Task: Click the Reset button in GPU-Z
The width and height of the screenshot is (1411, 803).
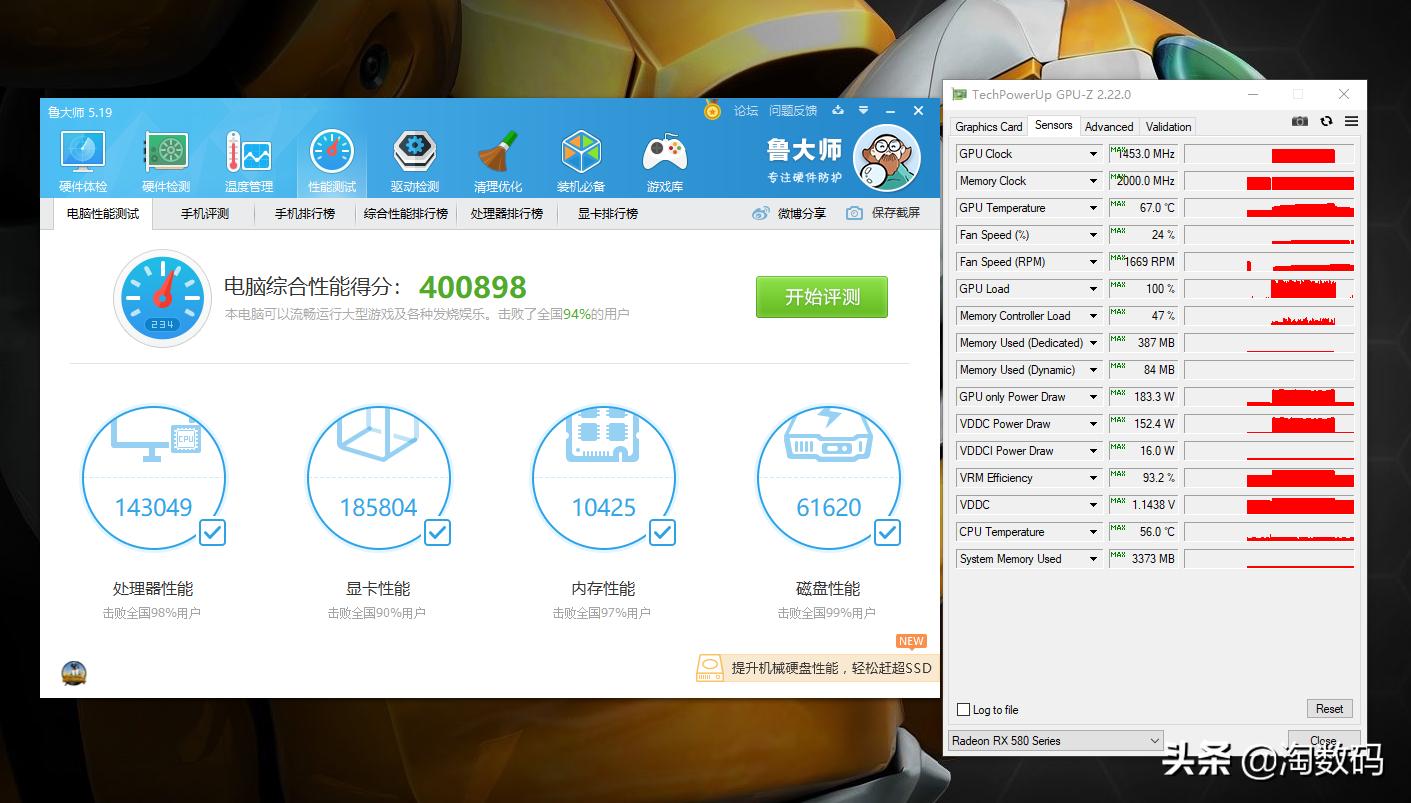Action: pos(1328,708)
